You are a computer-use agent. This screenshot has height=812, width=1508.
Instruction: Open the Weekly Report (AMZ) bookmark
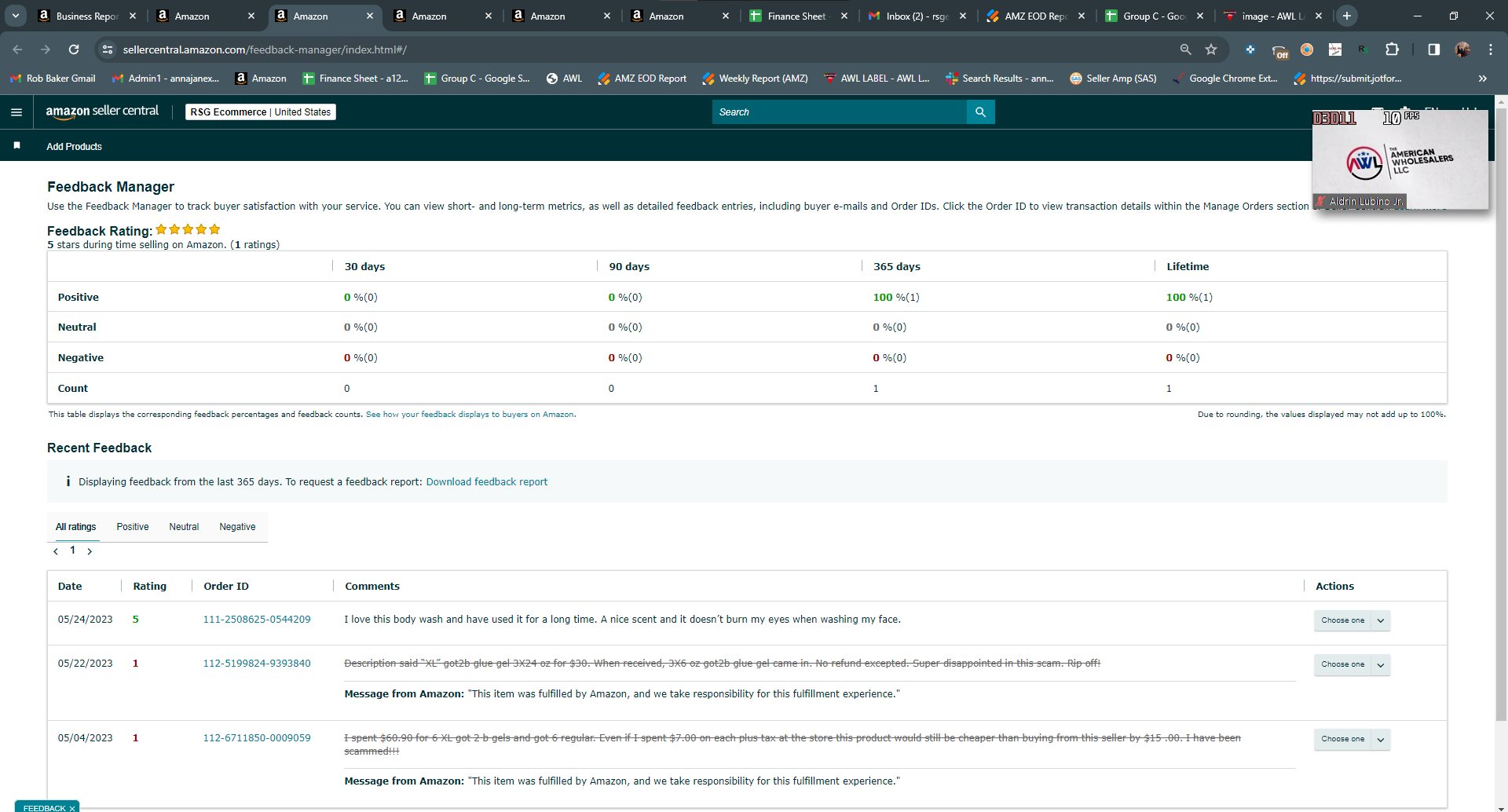[x=755, y=79]
